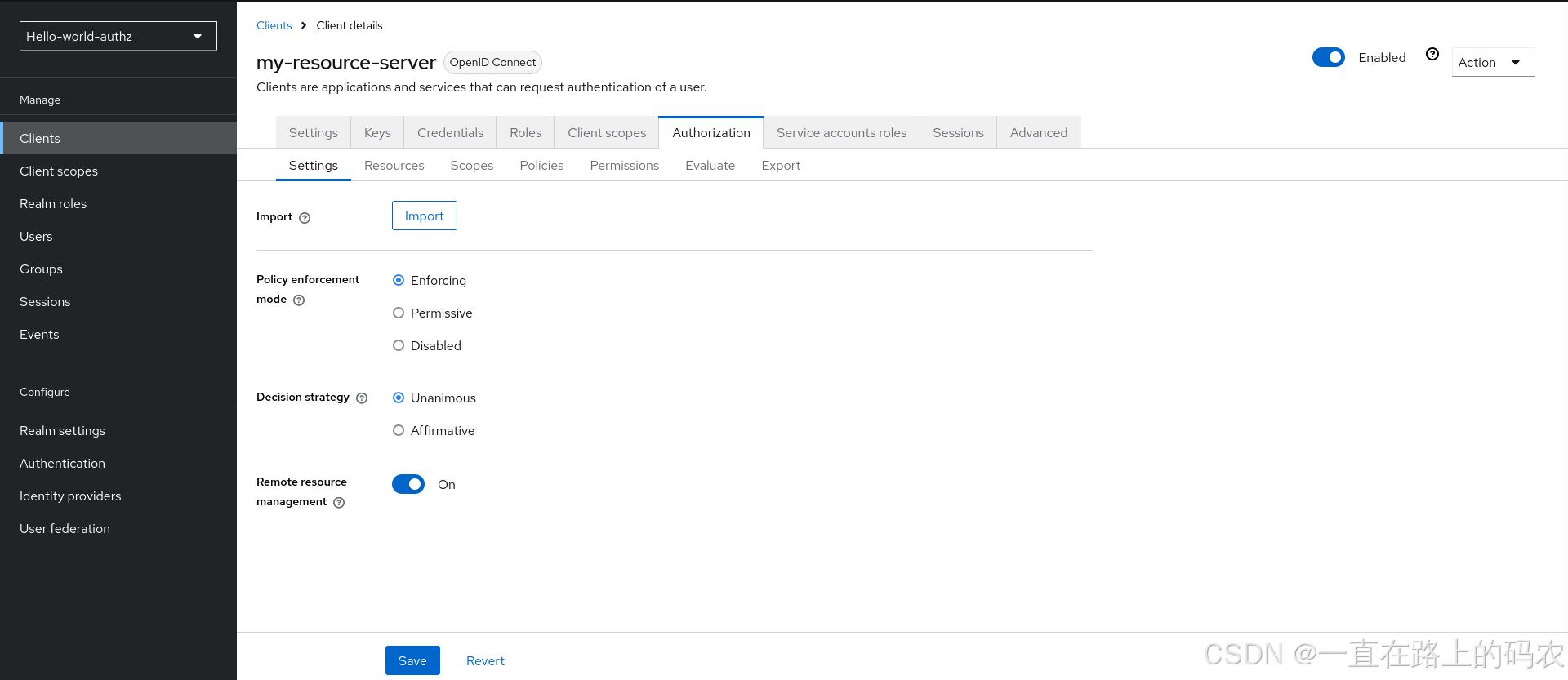Click the Policy enforcement mode help icon
The image size is (1568, 680).
tap(299, 300)
